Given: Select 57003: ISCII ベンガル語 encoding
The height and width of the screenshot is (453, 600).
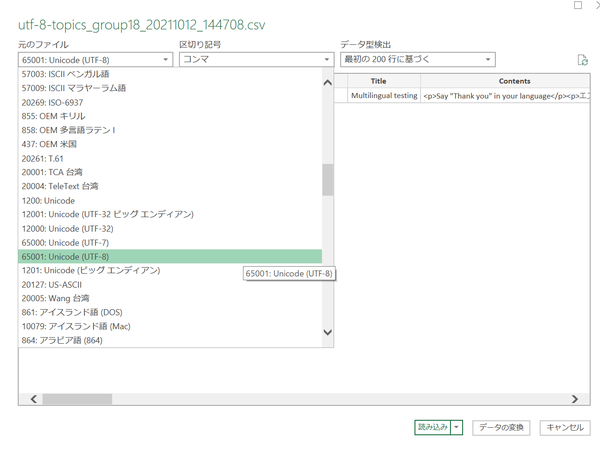Looking at the screenshot, I should pos(170,74).
